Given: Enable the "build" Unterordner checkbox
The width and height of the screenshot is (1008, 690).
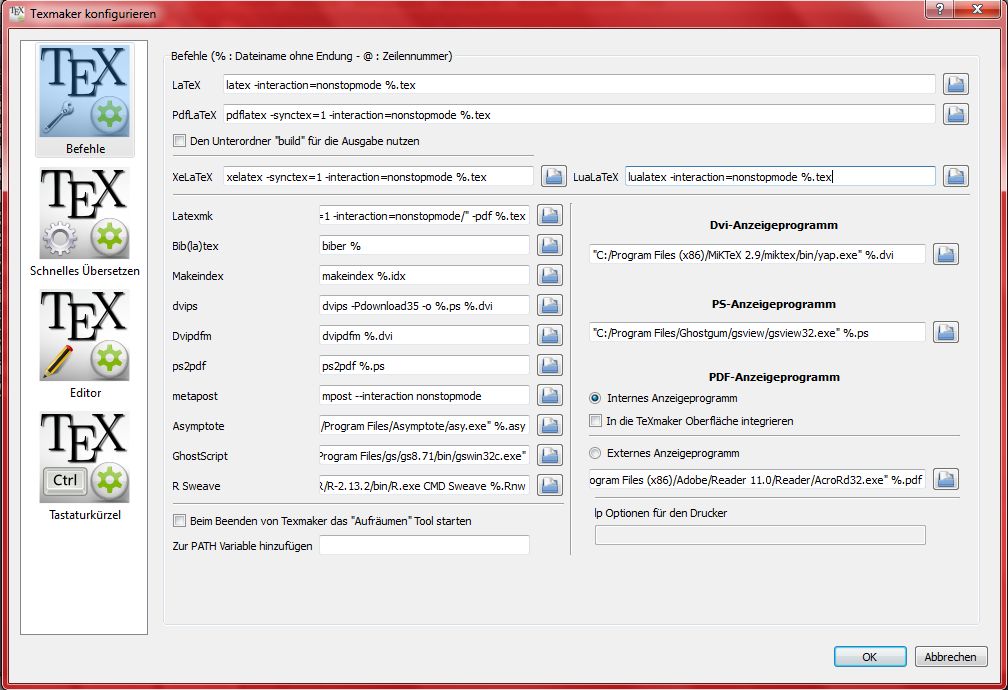Looking at the screenshot, I should (179, 141).
